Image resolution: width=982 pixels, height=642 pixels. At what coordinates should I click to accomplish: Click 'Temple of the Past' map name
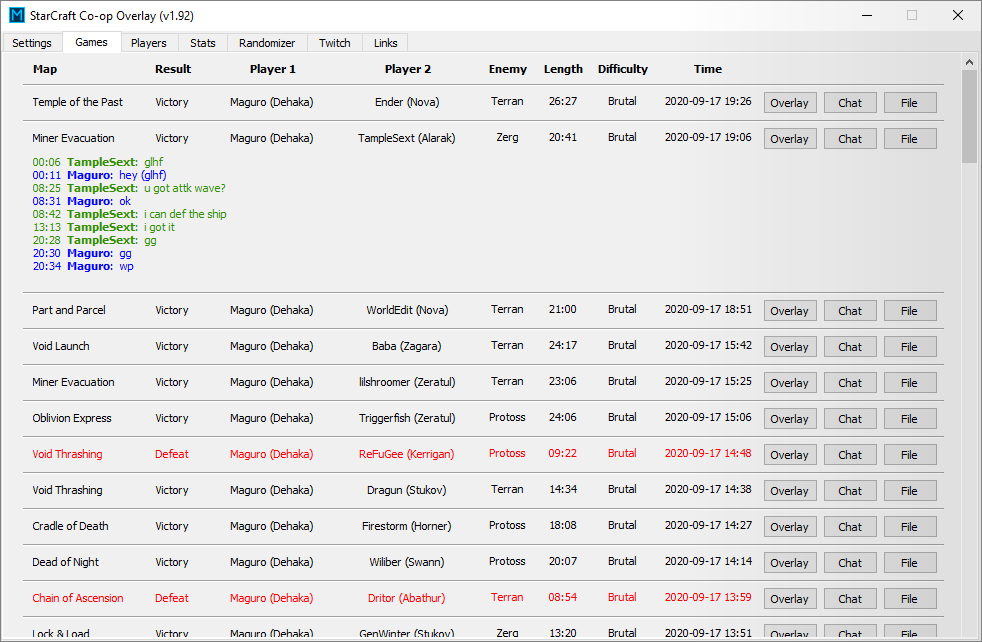point(78,101)
